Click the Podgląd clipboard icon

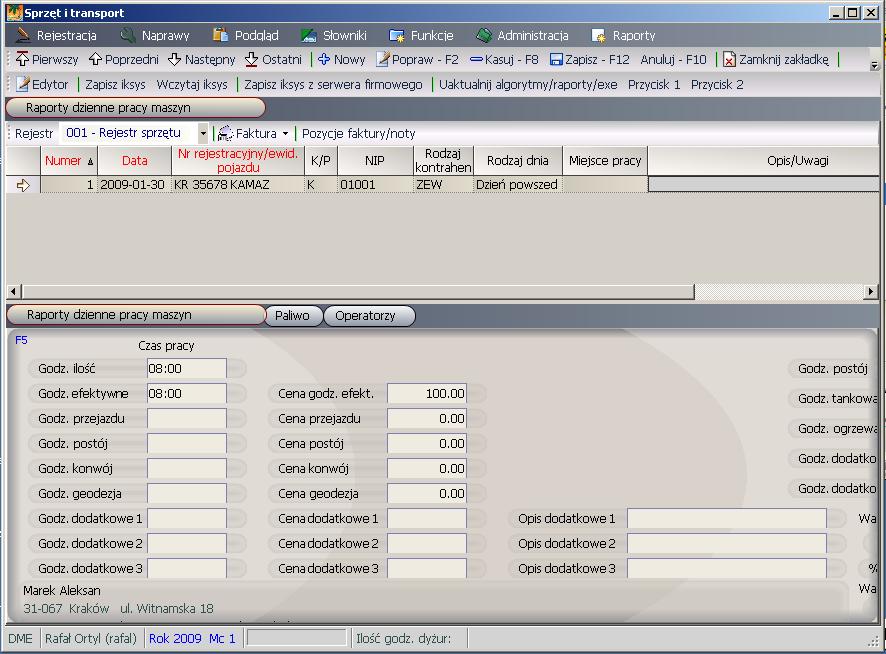pyautogui.click(x=220, y=35)
